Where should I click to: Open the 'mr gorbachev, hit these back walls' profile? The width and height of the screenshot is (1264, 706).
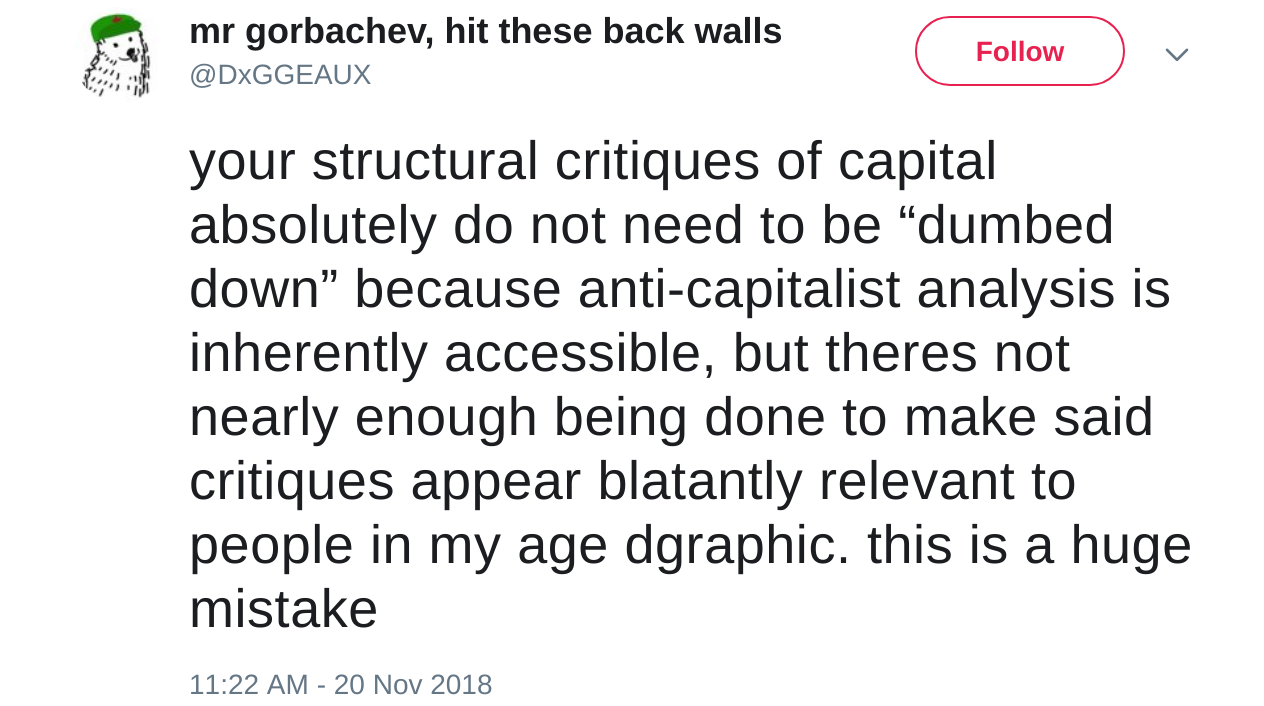(x=485, y=31)
